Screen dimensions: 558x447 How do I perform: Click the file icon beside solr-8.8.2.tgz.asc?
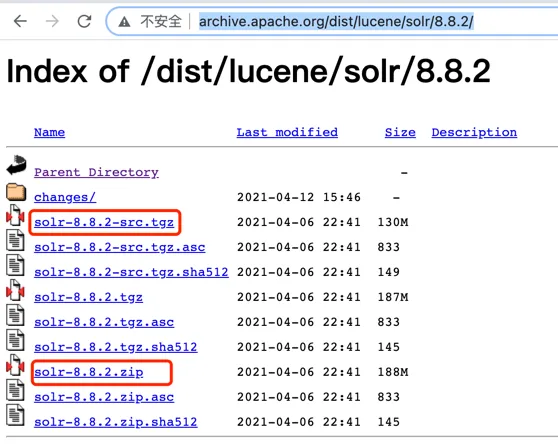point(15,315)
